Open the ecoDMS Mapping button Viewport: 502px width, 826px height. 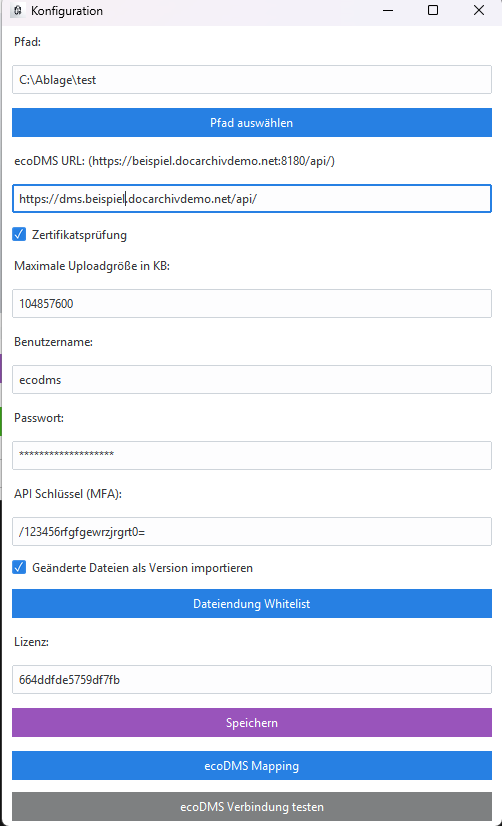pos(252,766)
